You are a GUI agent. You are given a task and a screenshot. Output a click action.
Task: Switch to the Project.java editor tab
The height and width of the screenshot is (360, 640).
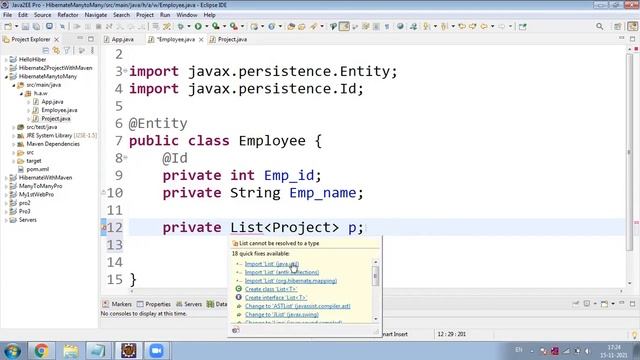click(x=232, y=40)
